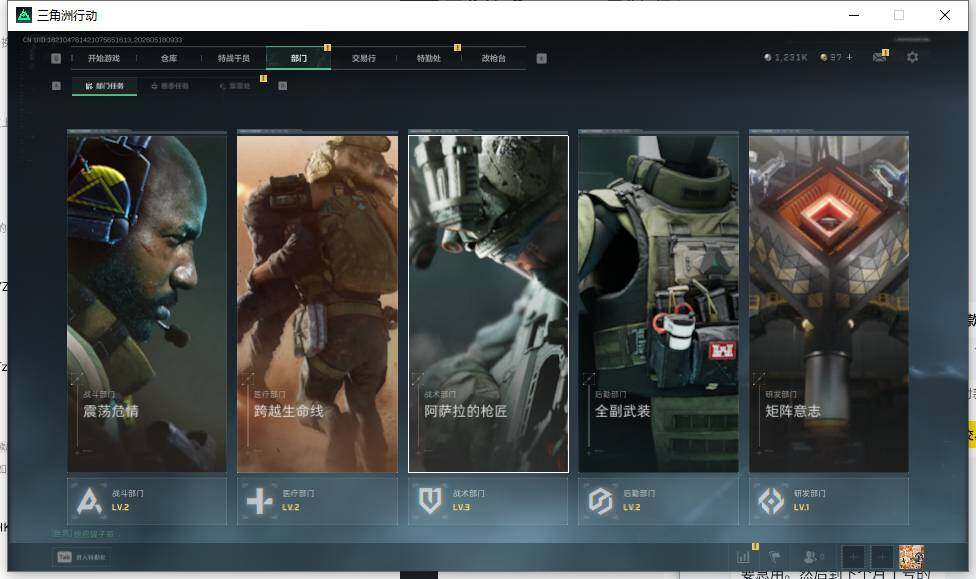
Task: Click the 1,231K currency value
Action: [x=791, y=57]
